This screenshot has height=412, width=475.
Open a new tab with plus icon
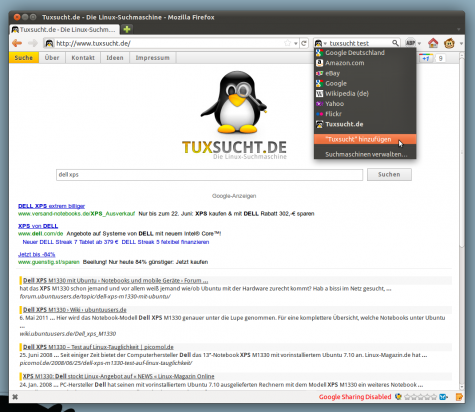[127, 29]
